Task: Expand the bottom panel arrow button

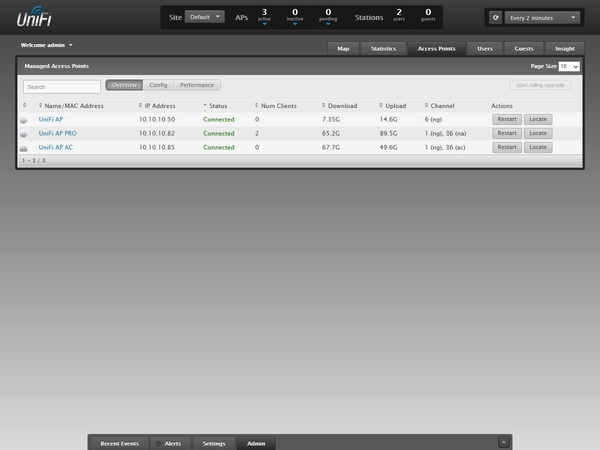Action: (504, 442)
